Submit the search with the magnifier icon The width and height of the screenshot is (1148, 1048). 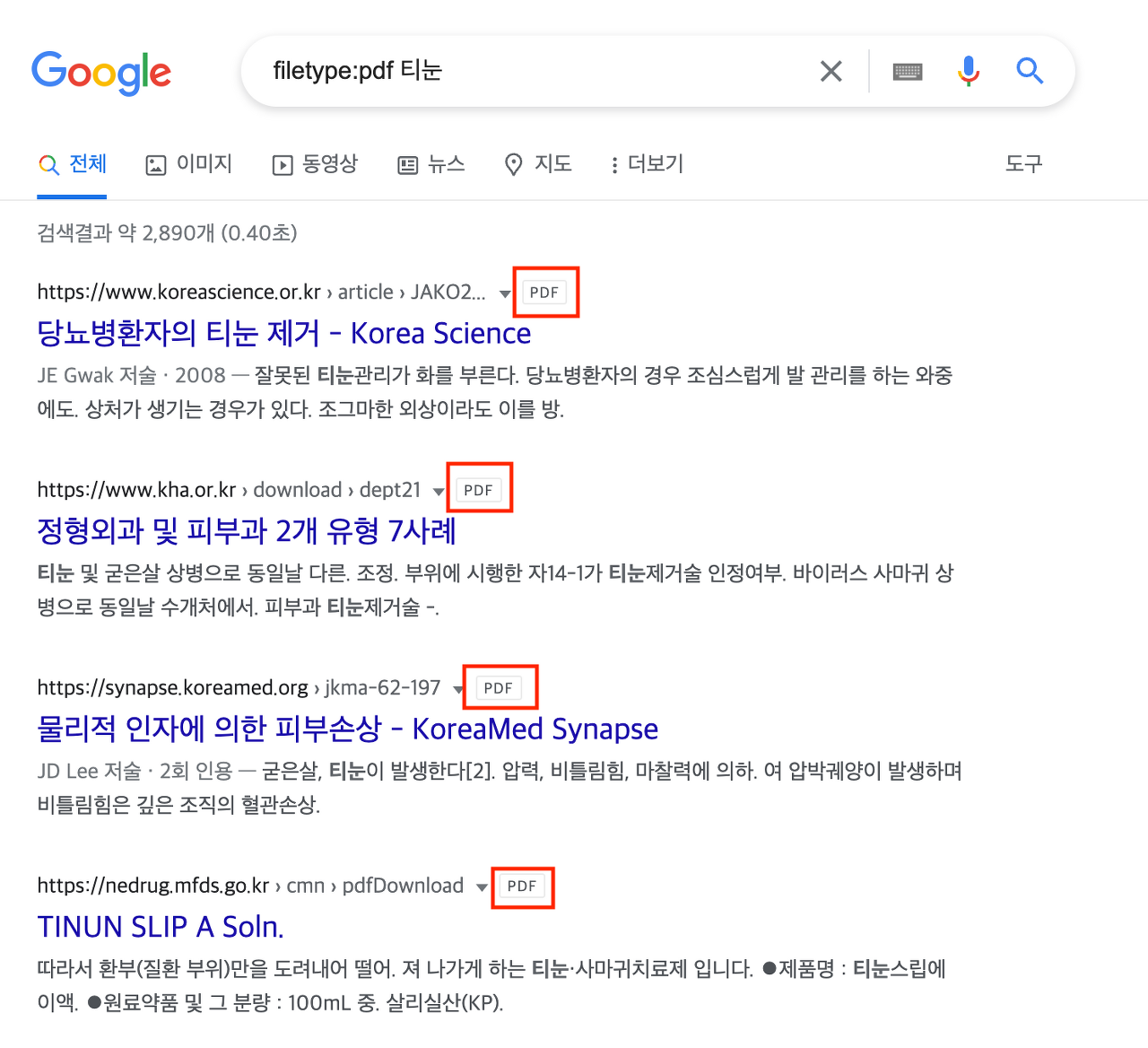(x=1030, y=71)
